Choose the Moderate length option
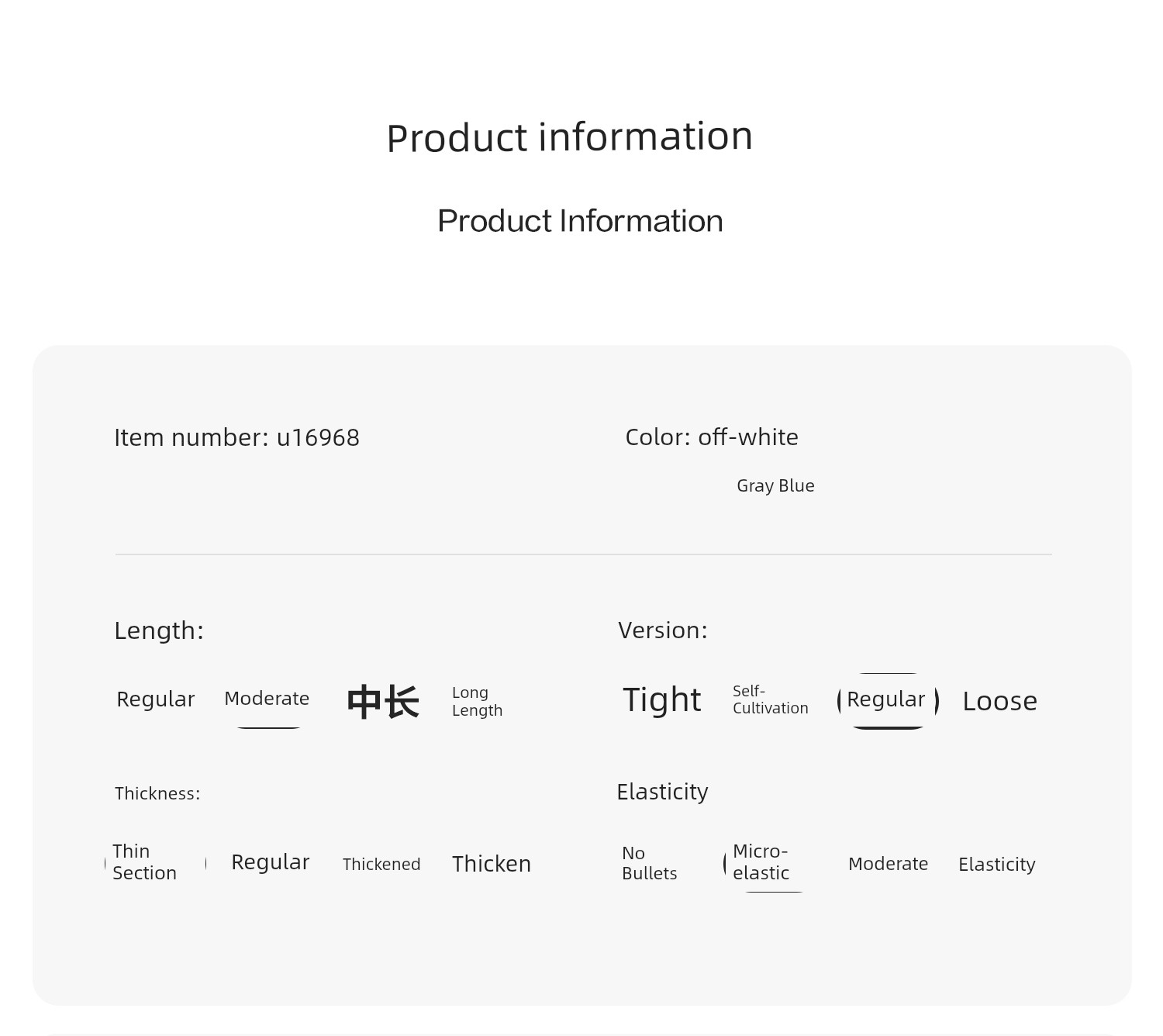 267,699
